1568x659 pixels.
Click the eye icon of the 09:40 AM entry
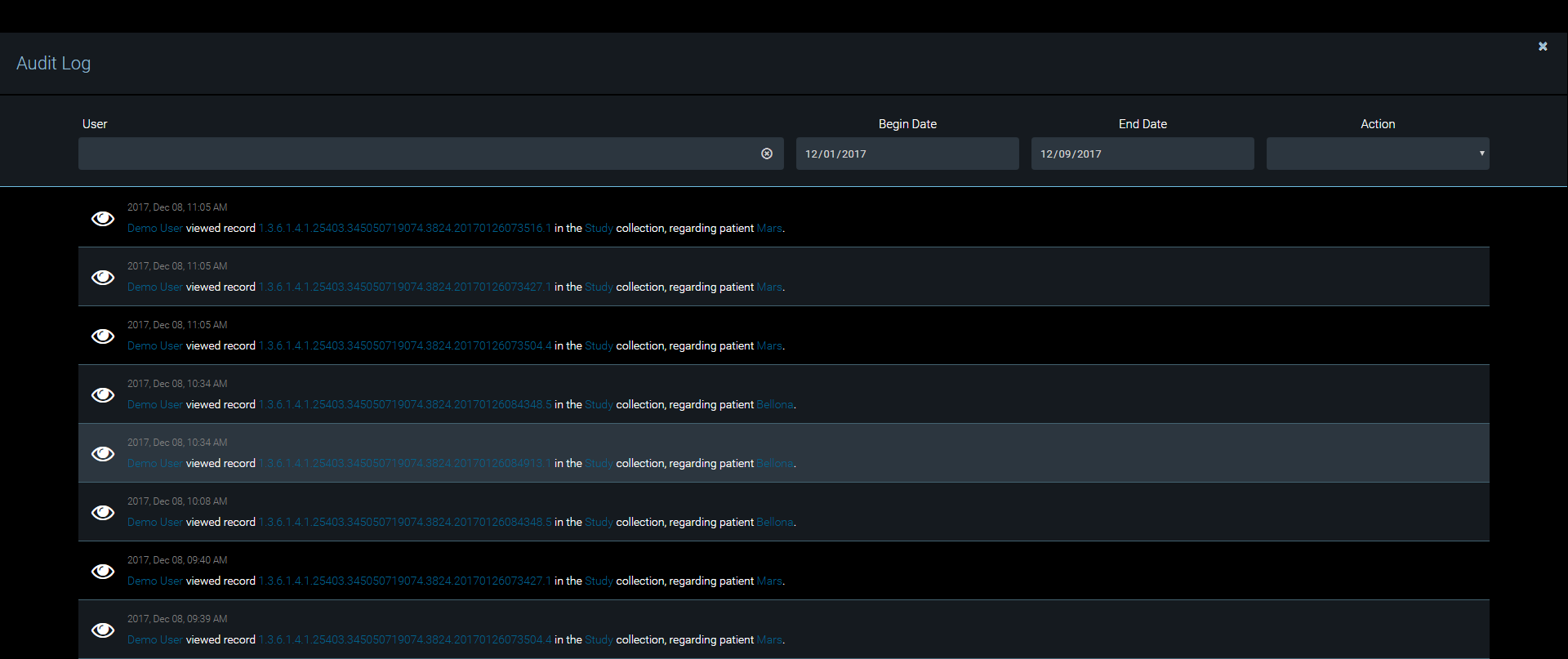[x=103, y=572]
